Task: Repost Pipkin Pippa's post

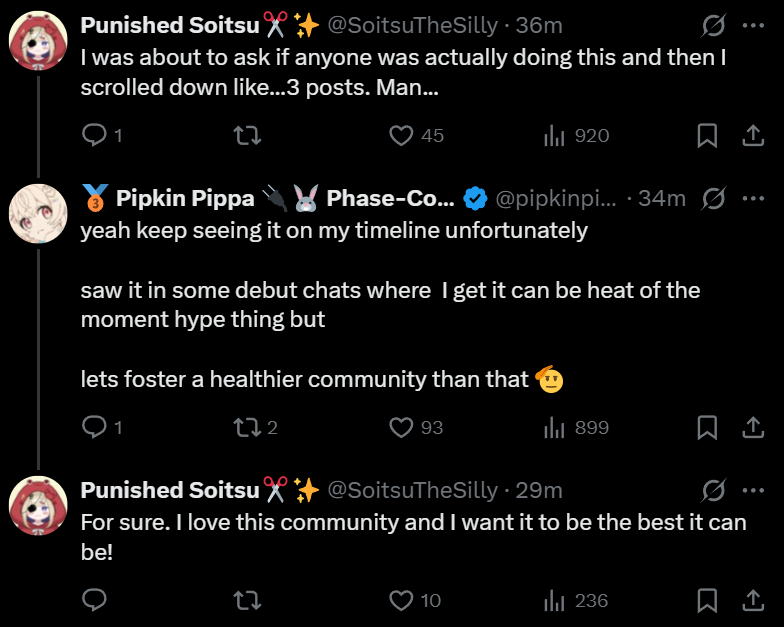Action: click(245, 428)
